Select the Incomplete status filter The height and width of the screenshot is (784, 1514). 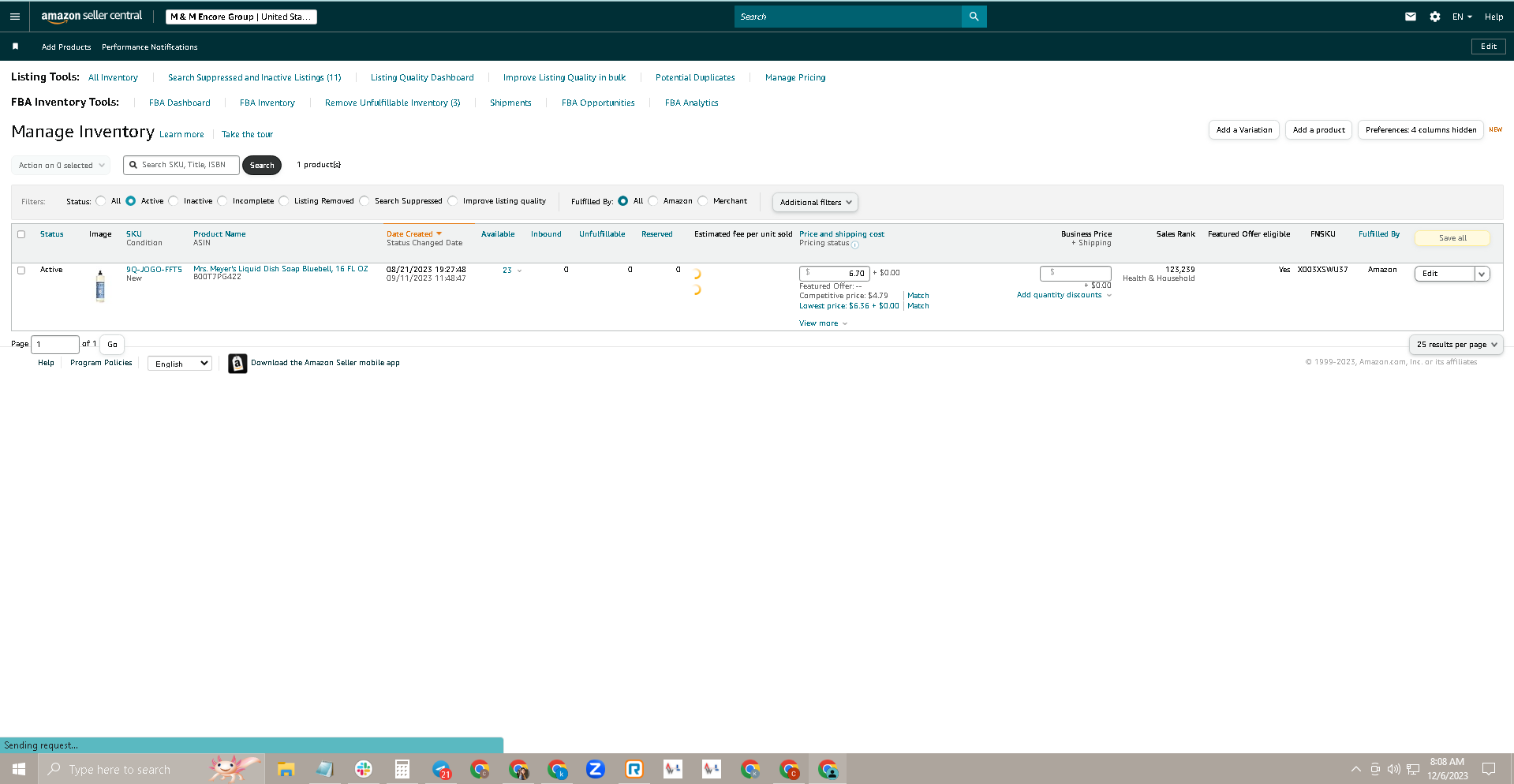(x=222, y=201)
